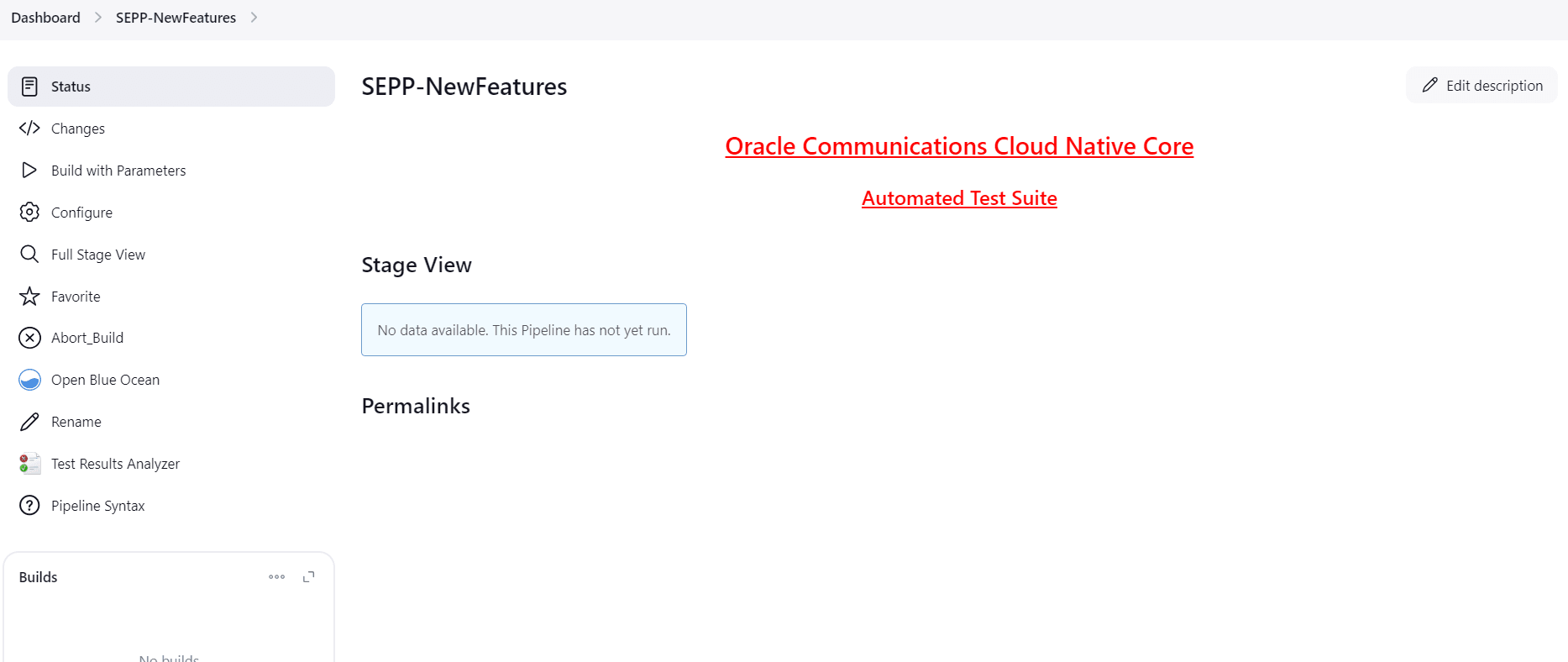Click the Configure gear icon

(29, 213)
